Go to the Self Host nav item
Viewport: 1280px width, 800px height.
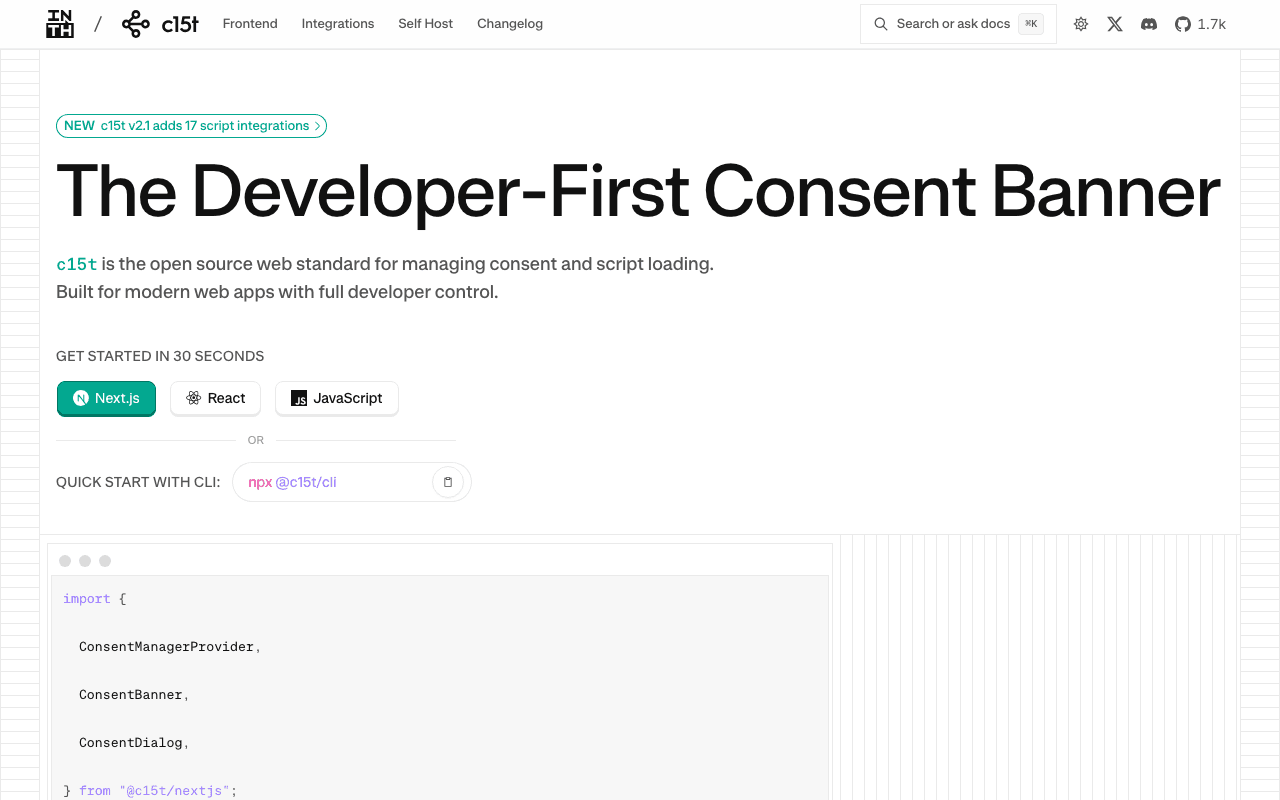(426, 24)
